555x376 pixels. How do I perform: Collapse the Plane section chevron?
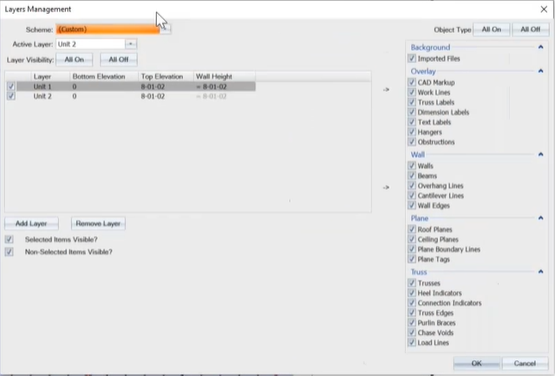(x=540, y=218)
